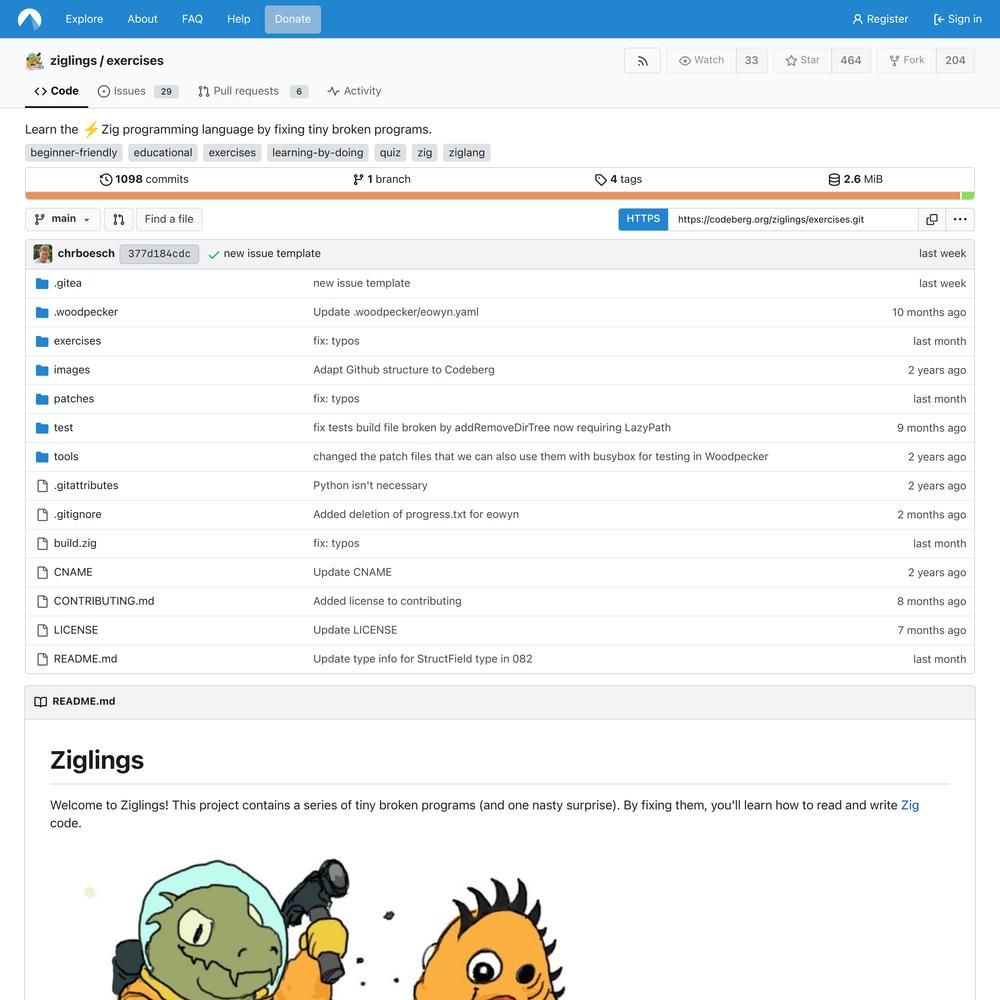The image size is (1000, 1000).
Task: Open commit 'Added license to contributing'
Action: 387,601
